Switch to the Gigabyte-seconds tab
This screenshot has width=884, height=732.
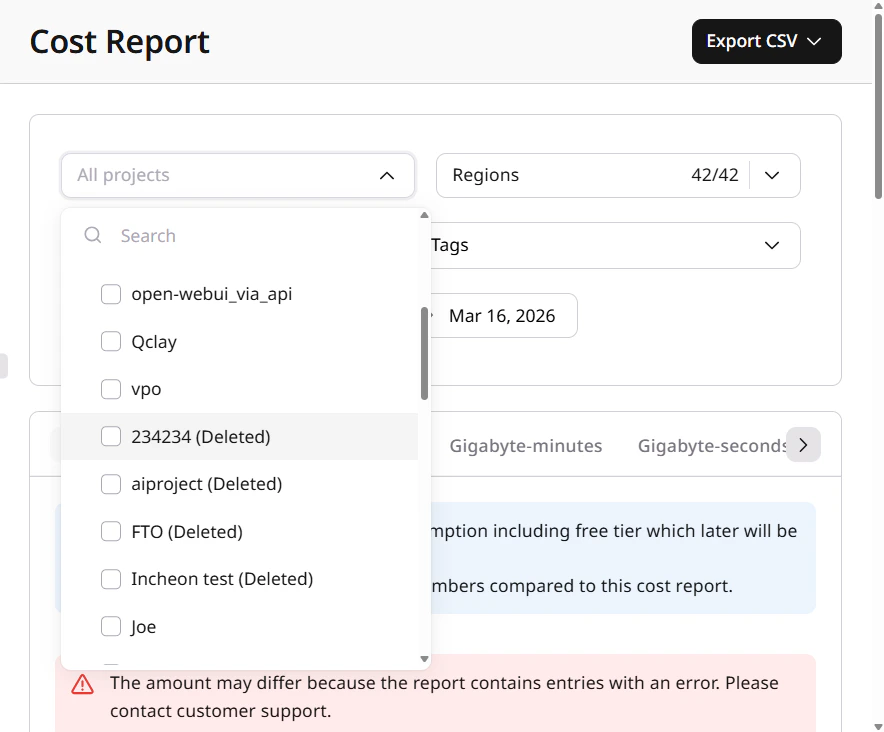714,445
